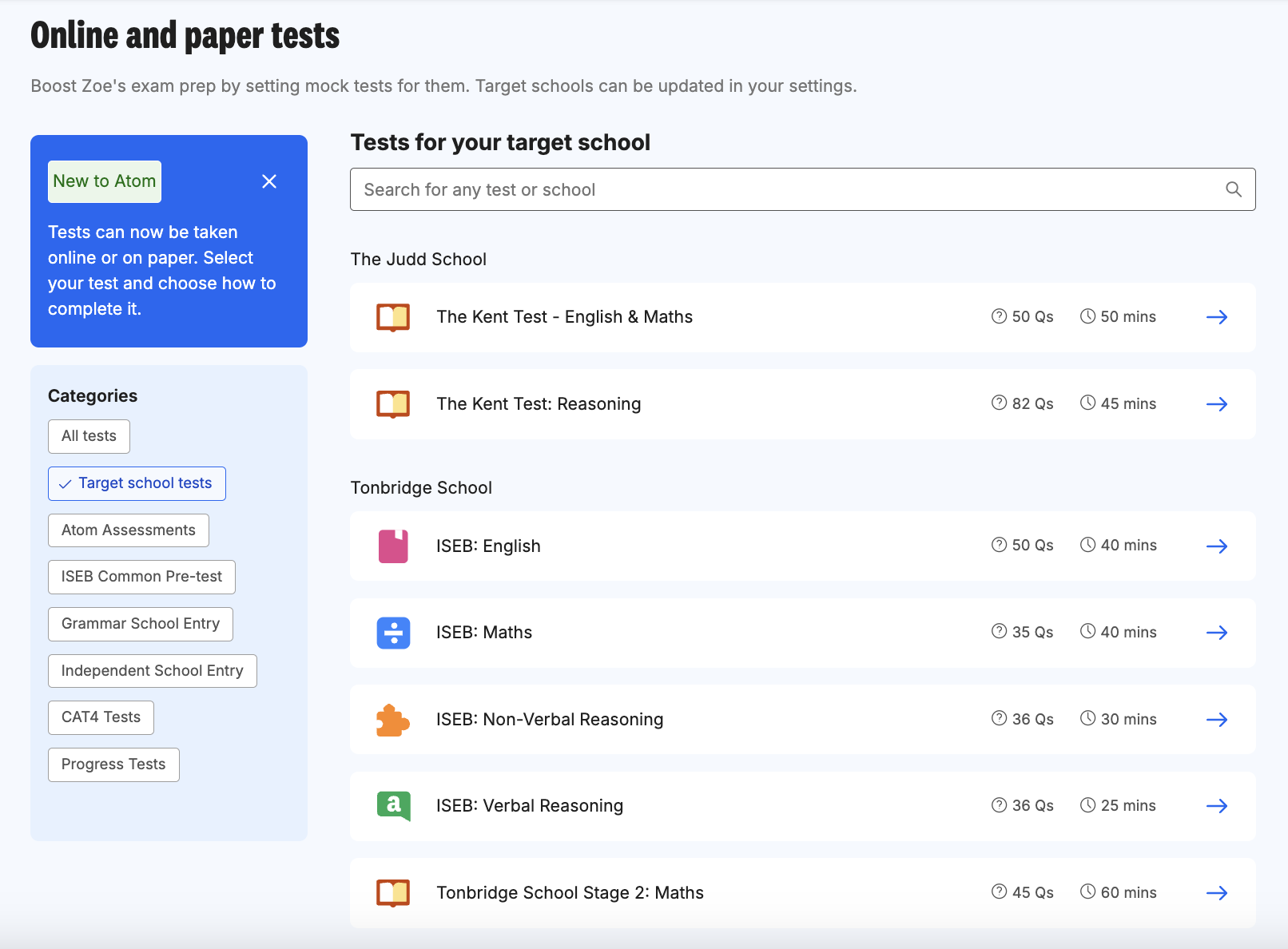Click the book icon beside The Kent Test - English & Maths

[393, 317]
